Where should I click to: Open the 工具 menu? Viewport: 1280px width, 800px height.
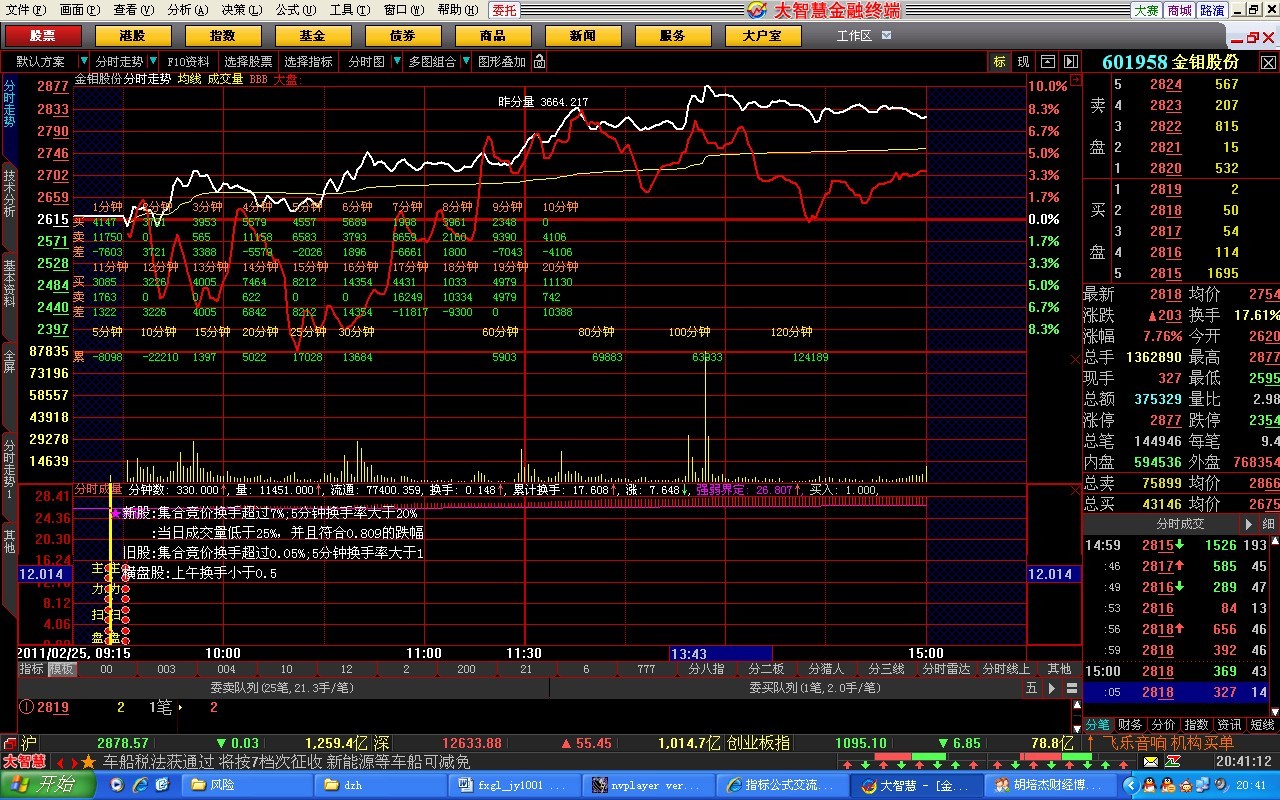point(349,10)
